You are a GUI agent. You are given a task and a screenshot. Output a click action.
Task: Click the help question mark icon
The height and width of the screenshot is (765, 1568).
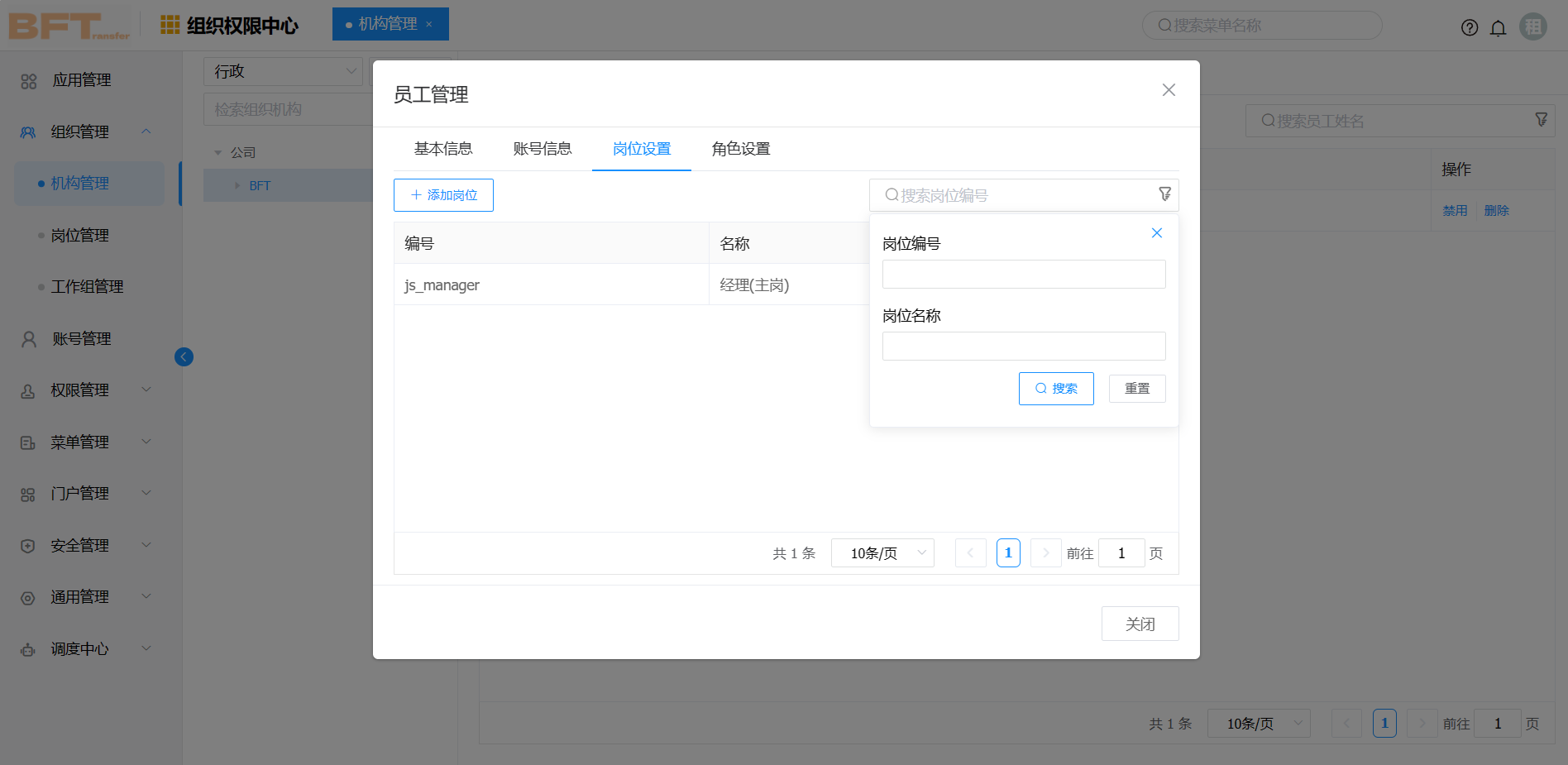click(1469, 27)
